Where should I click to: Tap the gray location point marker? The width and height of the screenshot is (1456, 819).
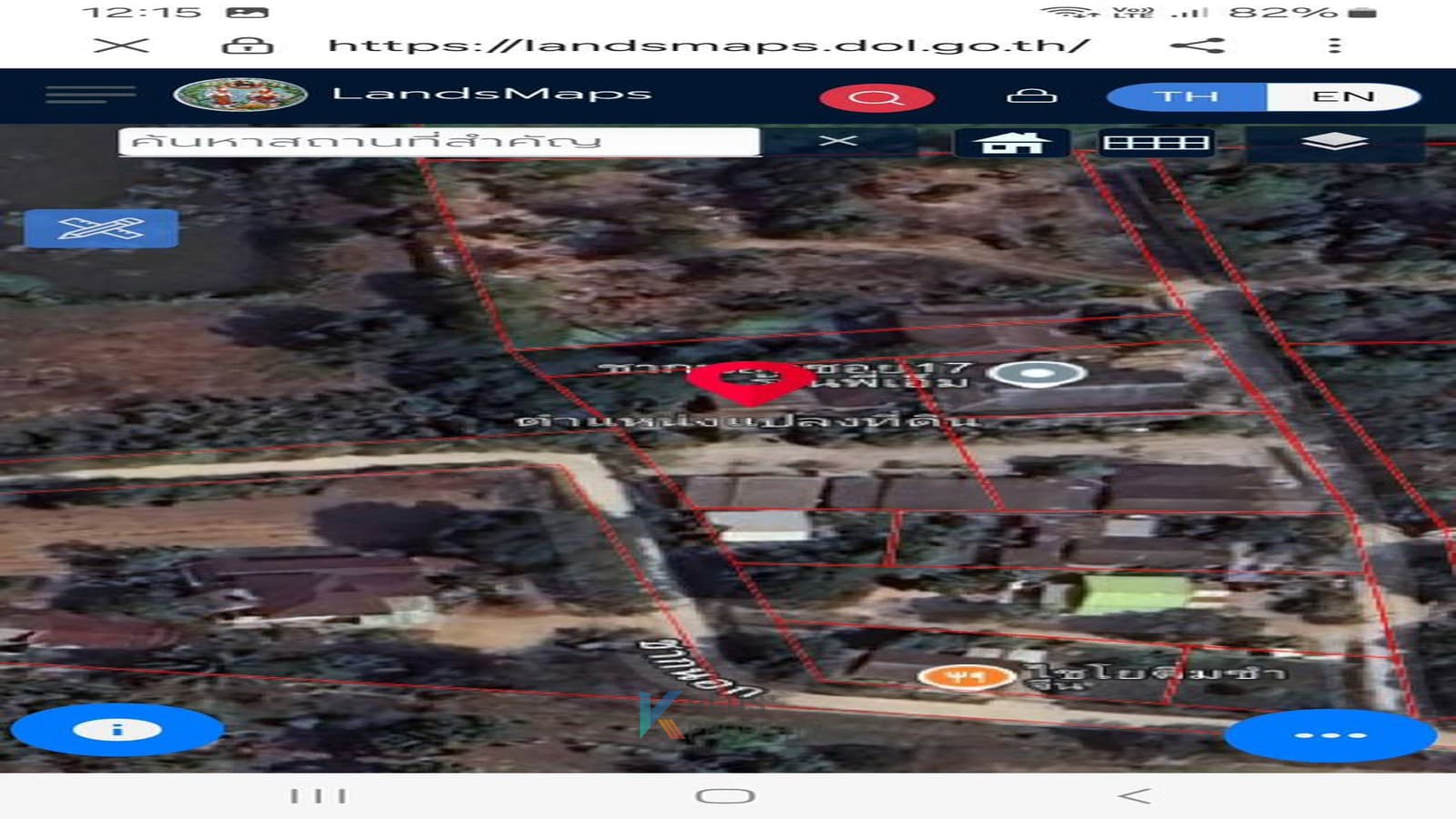point(1036,373)
